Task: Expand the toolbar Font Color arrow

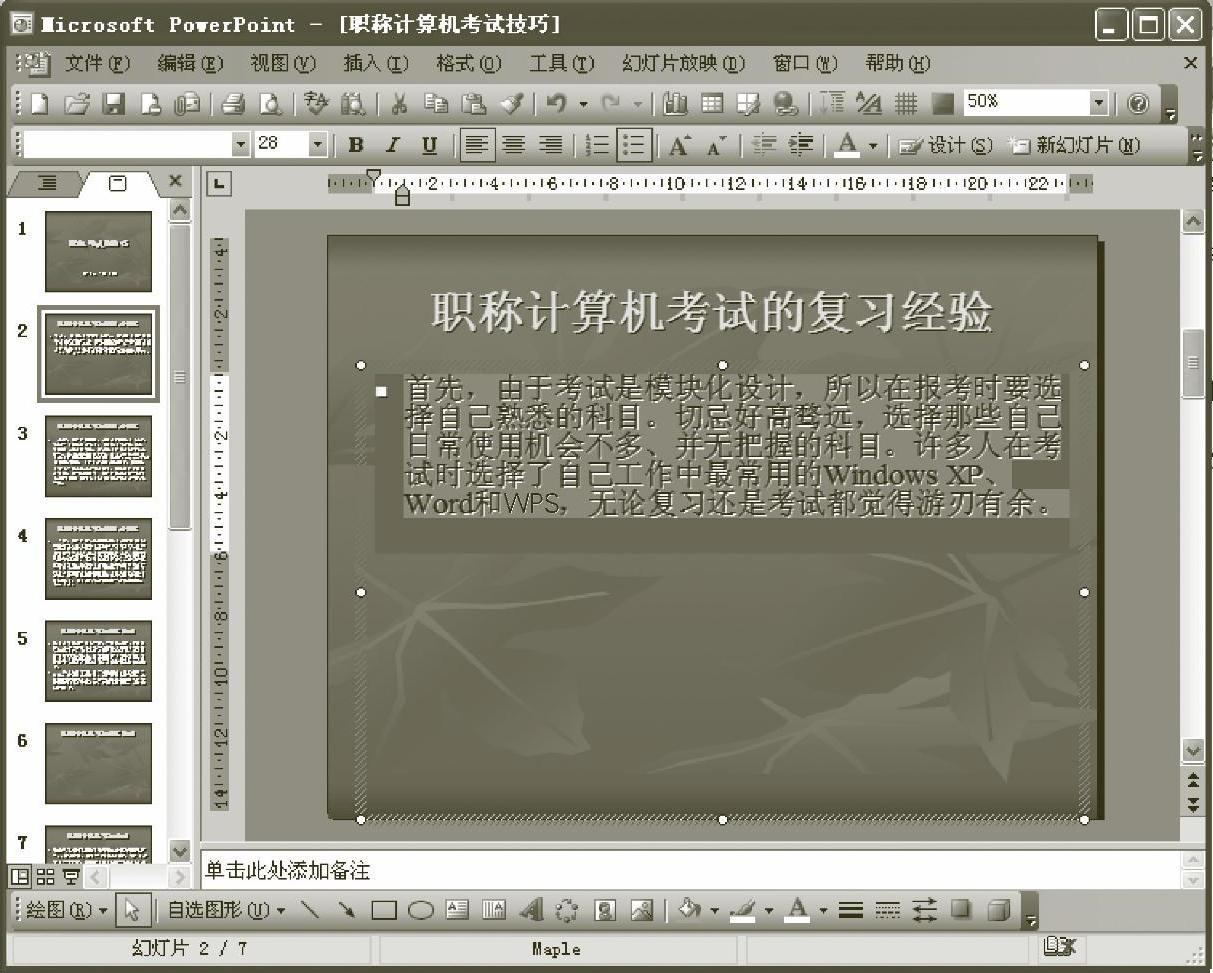Action: tap(873, 146)
